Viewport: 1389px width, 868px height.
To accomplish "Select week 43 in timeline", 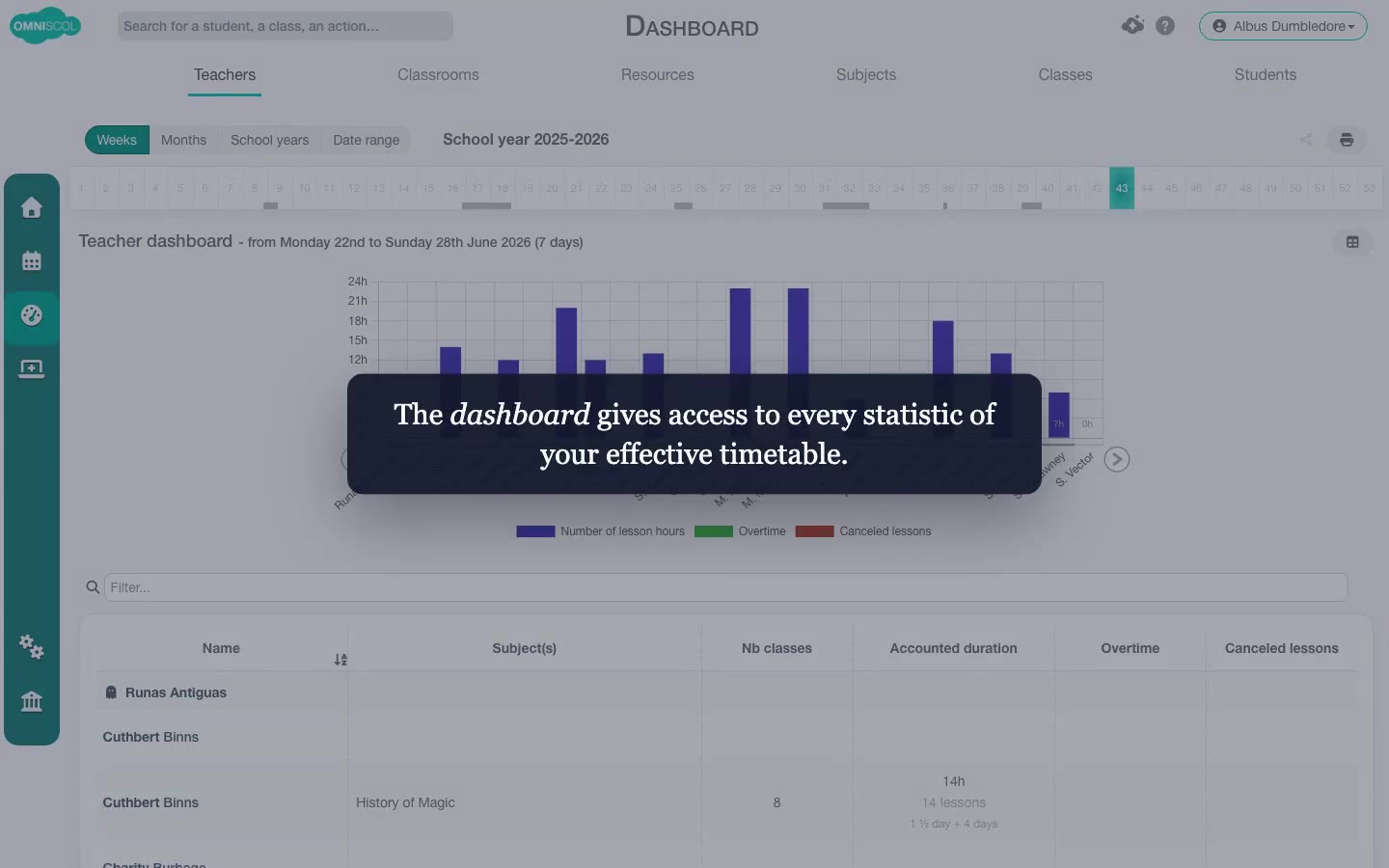I will (x=1122, y=188).
